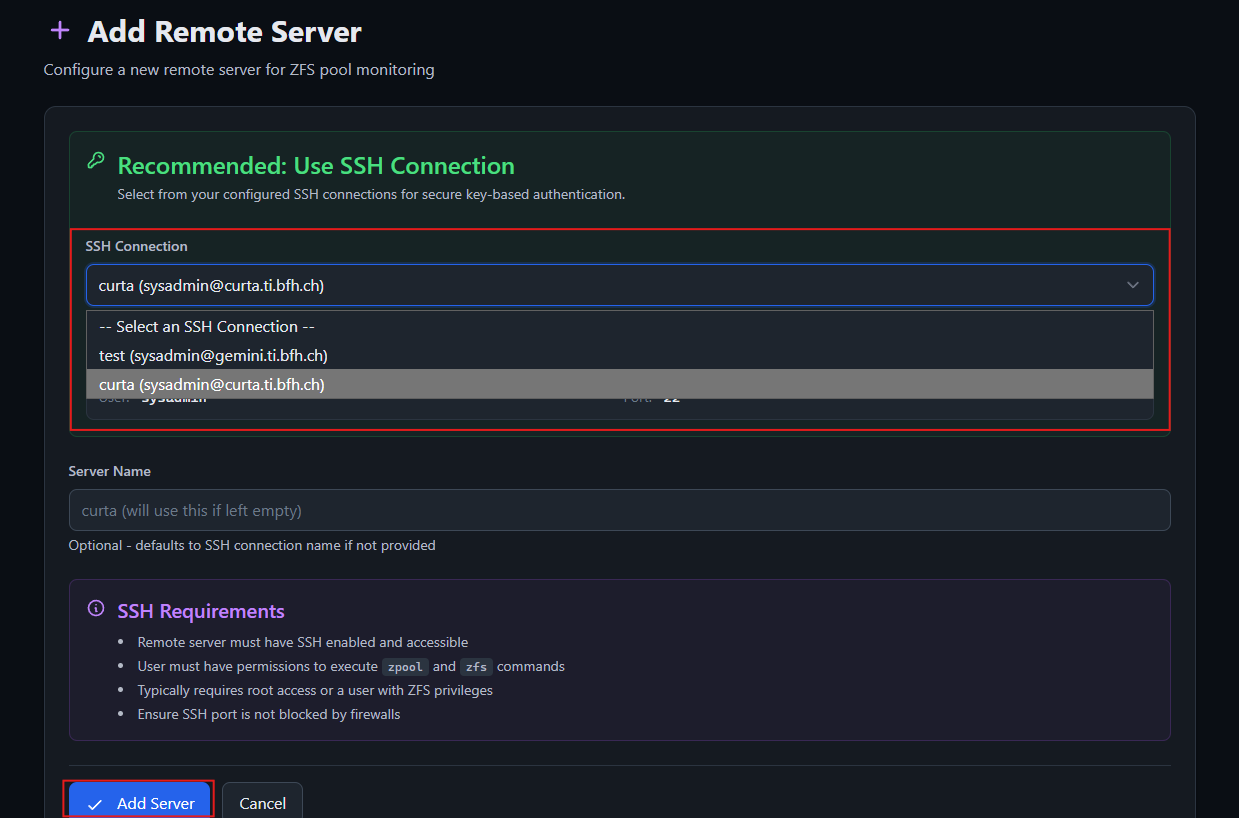Click 'Optional - defaults to SSH connection name' hint

click(x=252, y=545)
